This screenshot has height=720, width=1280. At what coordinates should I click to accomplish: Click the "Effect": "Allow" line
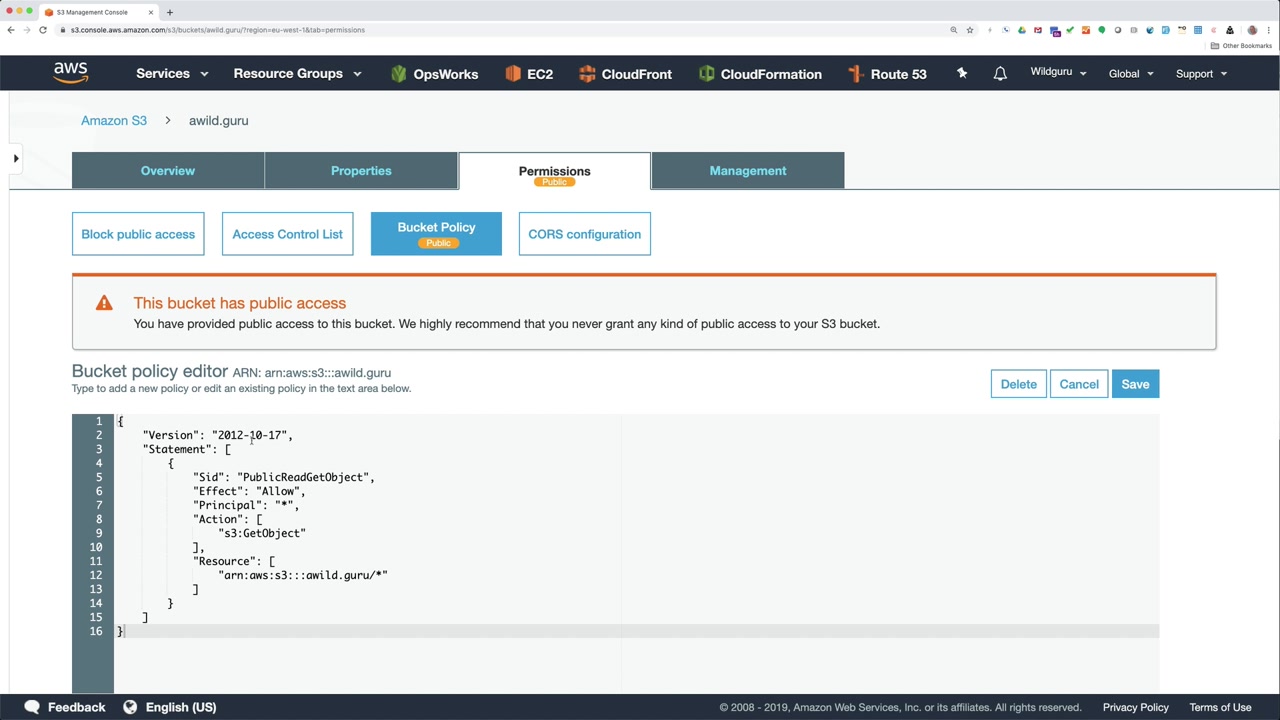249,491
